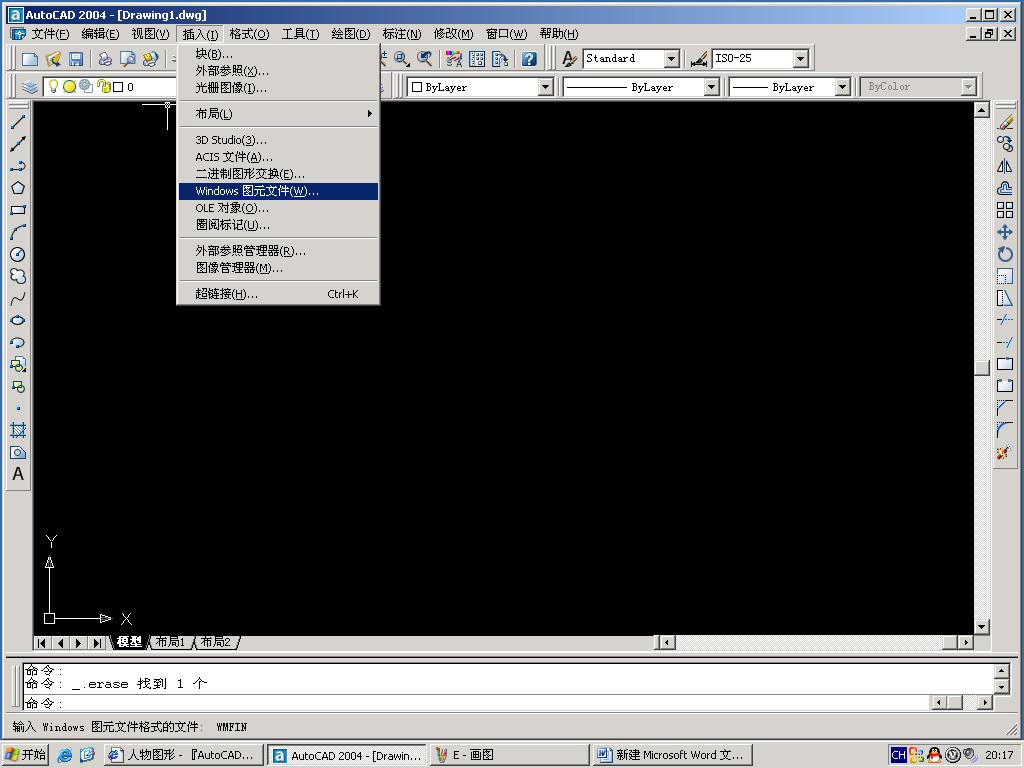The image size is (1024, 768).
Task: Click the New drawing icon
Action: [x=30, y=59]
